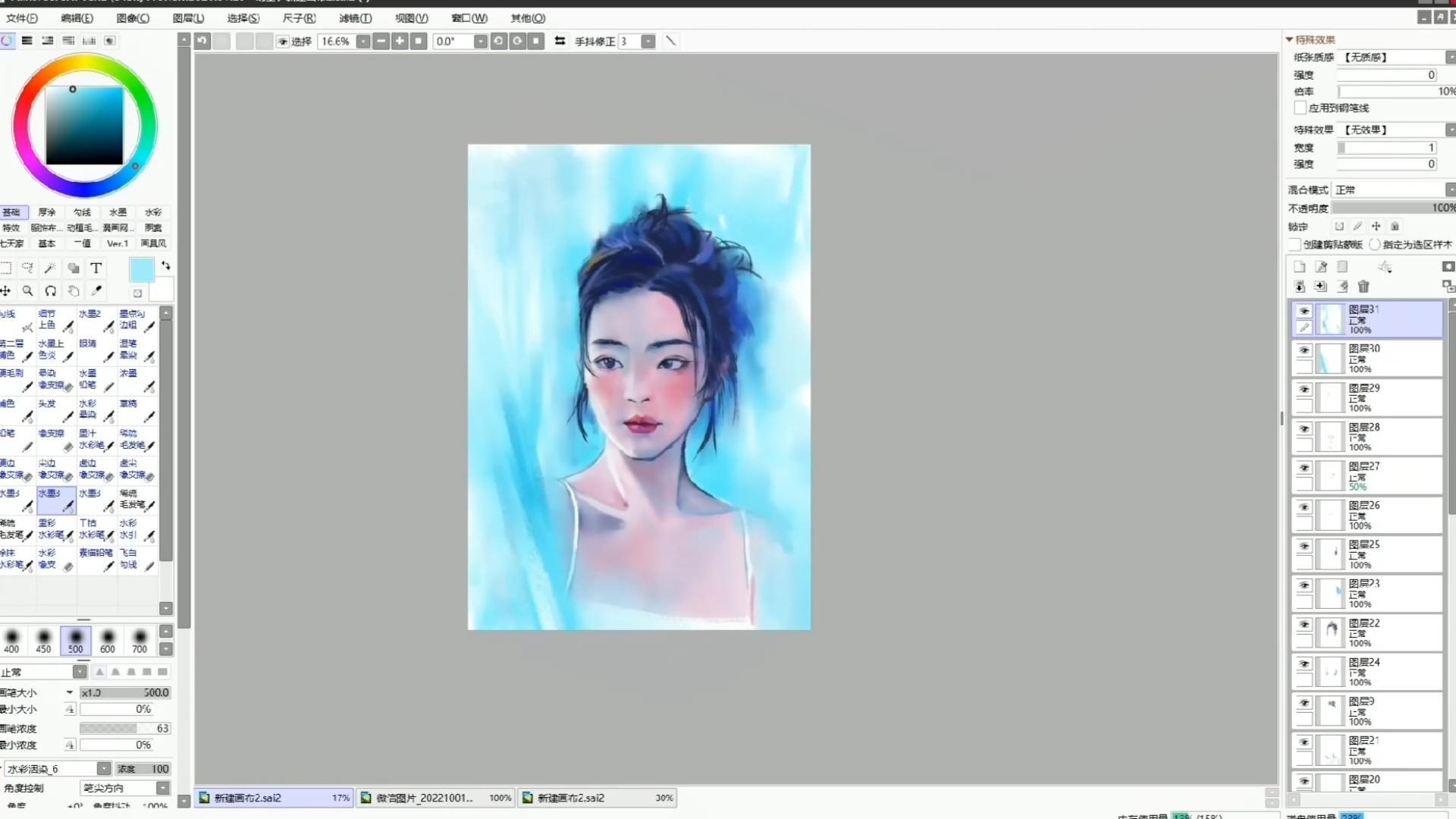The width and height of the screenshot is (1456, 819).
Task: Toggle visibility of layer 图层27
Action: click(1304, 468)
